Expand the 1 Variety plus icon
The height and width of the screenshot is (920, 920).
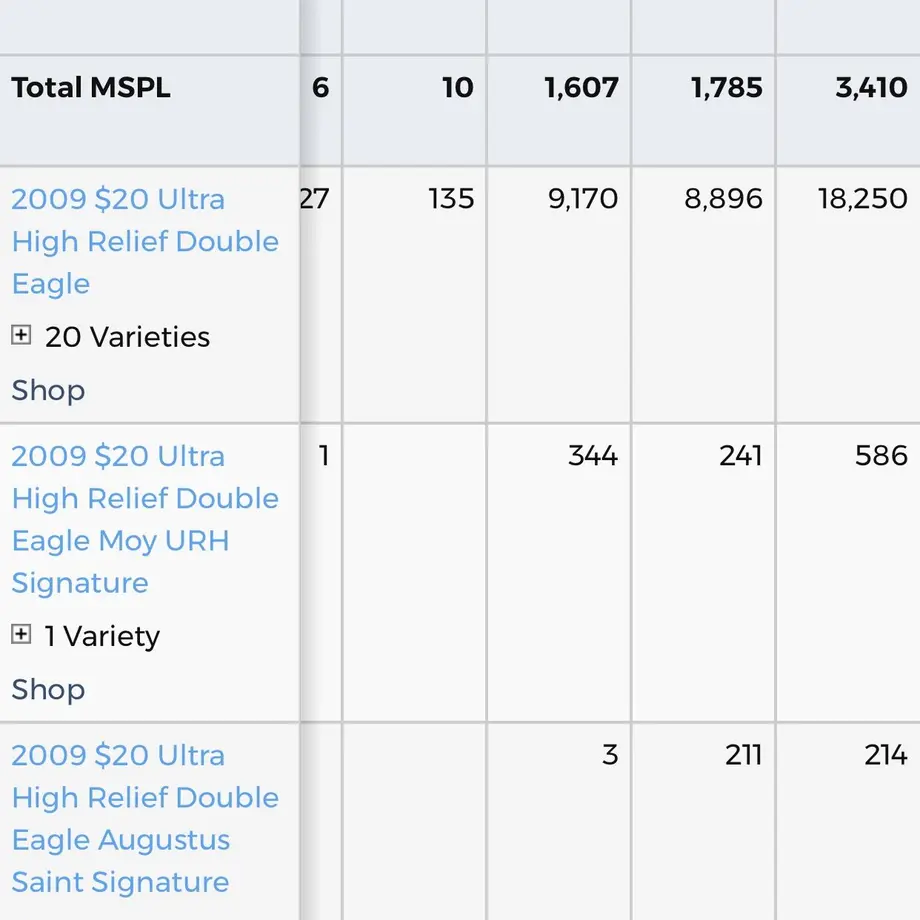click(21, 634)
